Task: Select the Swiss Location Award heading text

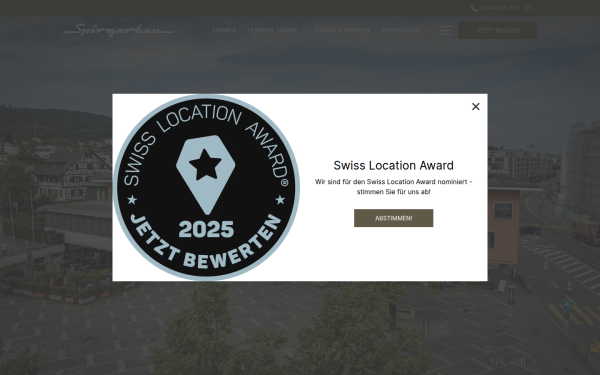Action: coord(393,165)
